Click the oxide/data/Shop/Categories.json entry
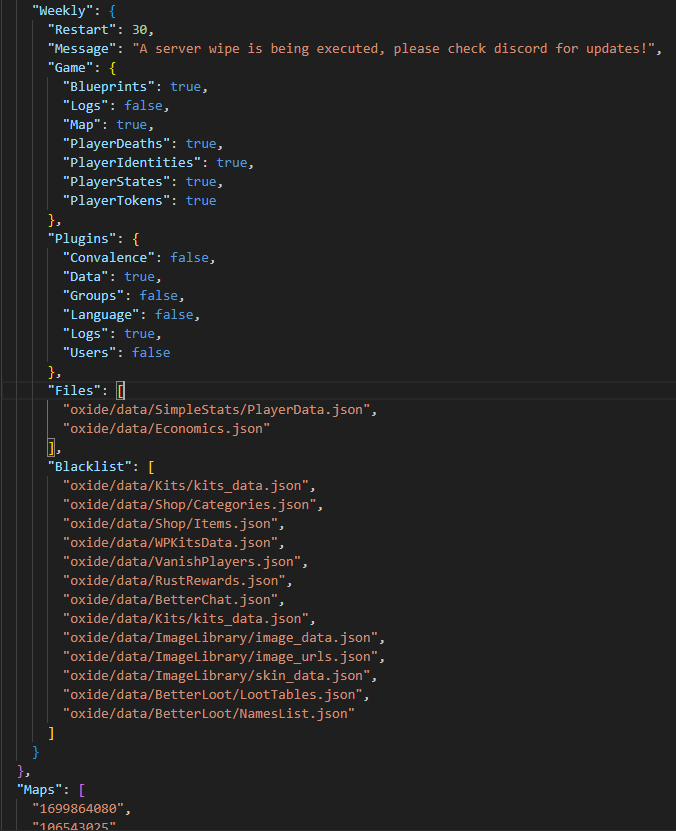Image resolution: width=676 pixels, height=831 pixels. tap(189, 505)
